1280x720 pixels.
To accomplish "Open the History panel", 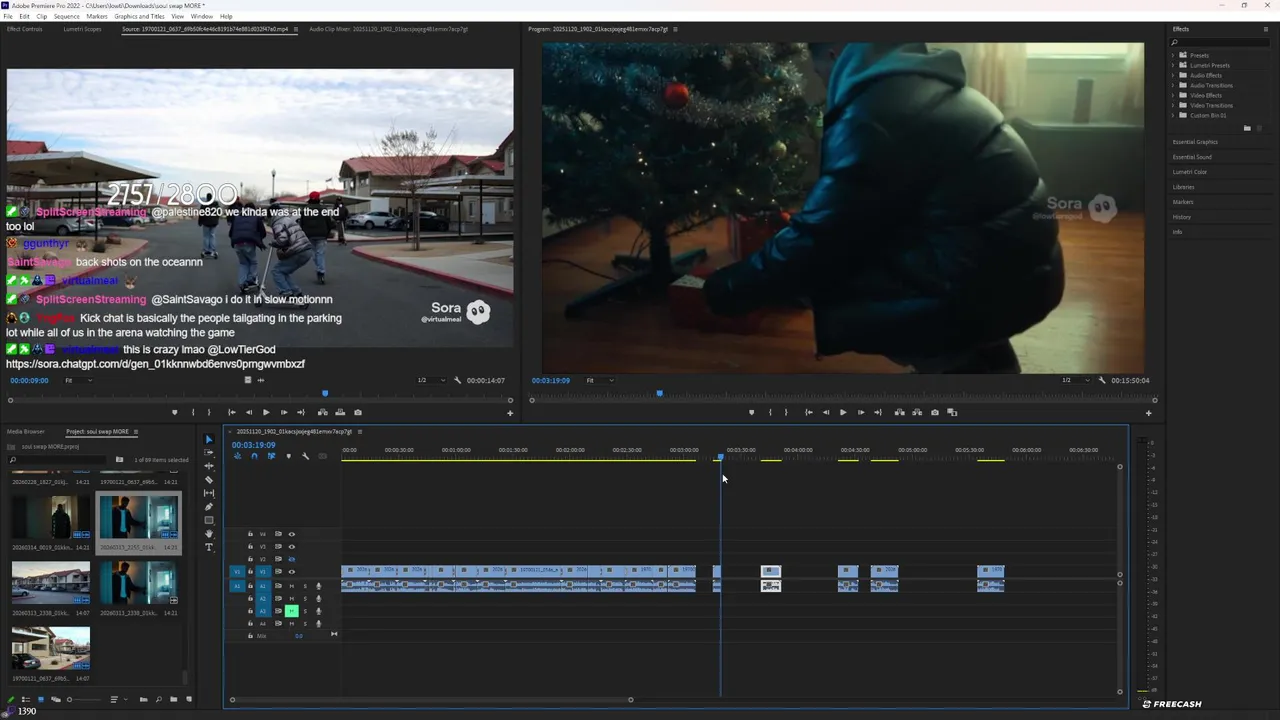I will pos(1182,217).
